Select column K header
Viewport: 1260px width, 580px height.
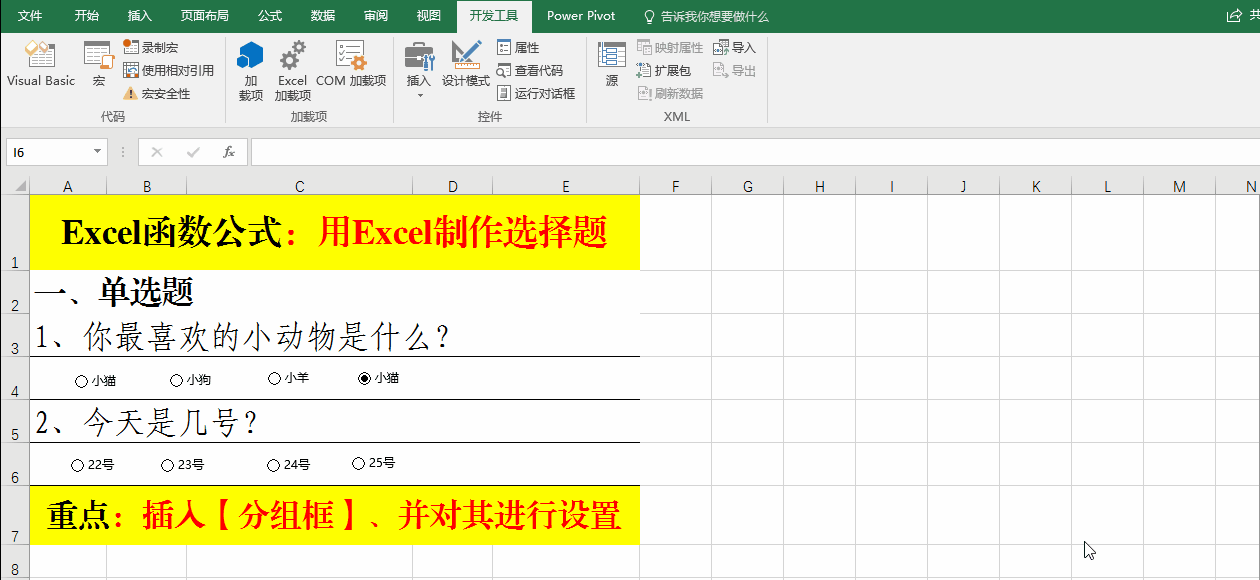(1036, 186)
